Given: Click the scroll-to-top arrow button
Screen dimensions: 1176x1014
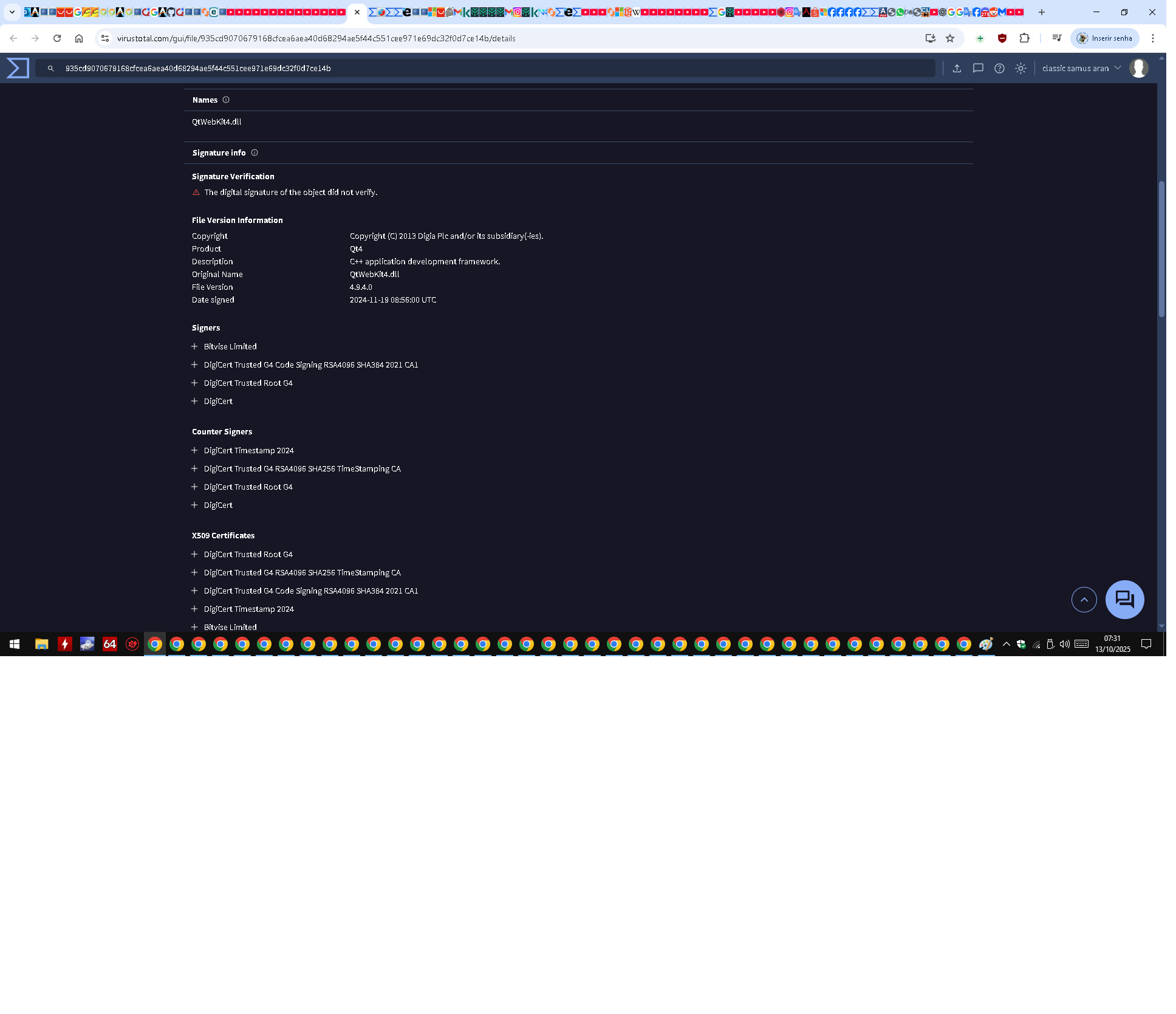Looking at the screenshot, I should (x=1084, y=600).
